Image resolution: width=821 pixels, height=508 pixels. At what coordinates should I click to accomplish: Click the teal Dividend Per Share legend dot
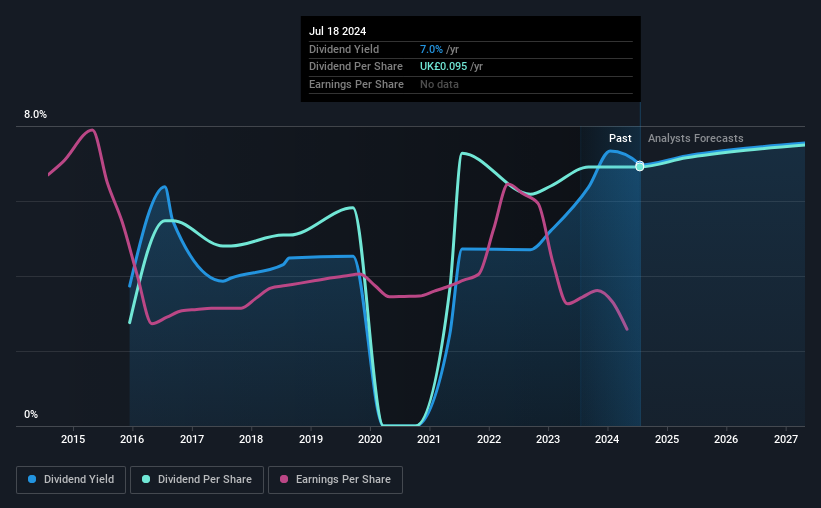[x=146, y=479]
